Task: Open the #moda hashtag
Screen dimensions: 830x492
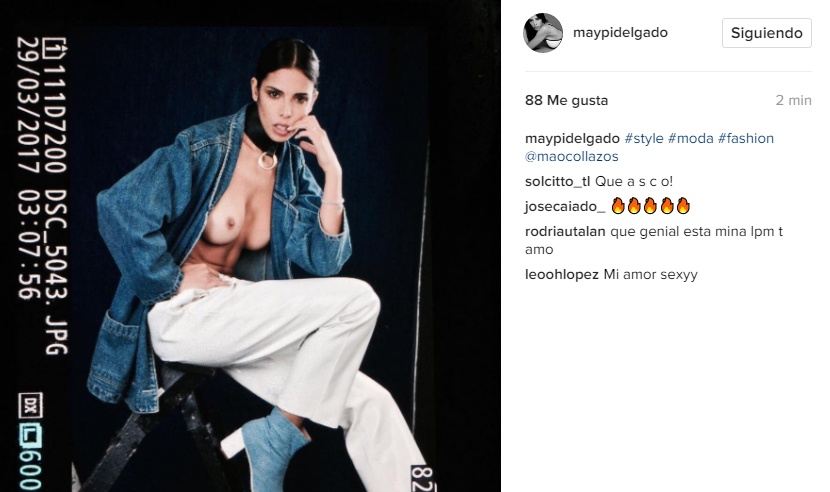Action: [x=690, y=138]
